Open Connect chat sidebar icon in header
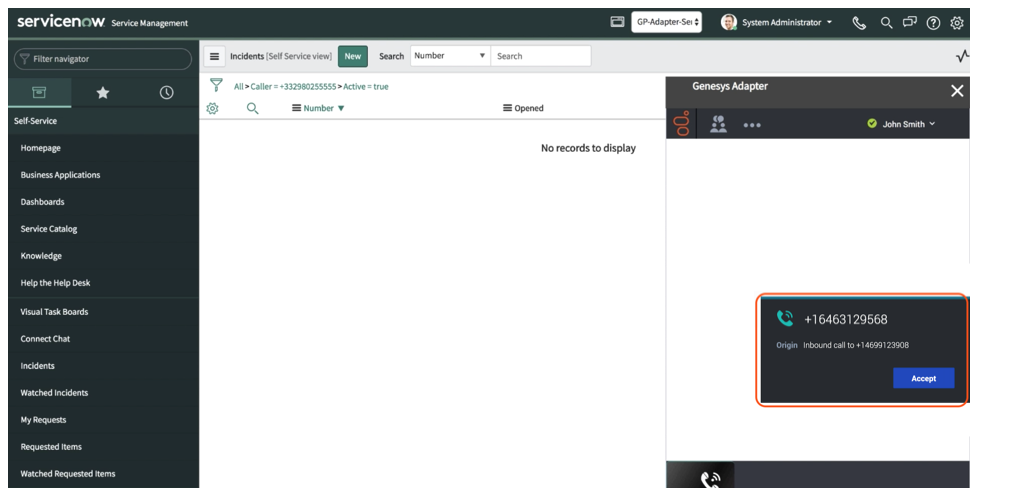Image resolution: width=1017 pixels, height=490 pixels. point(909,23)
